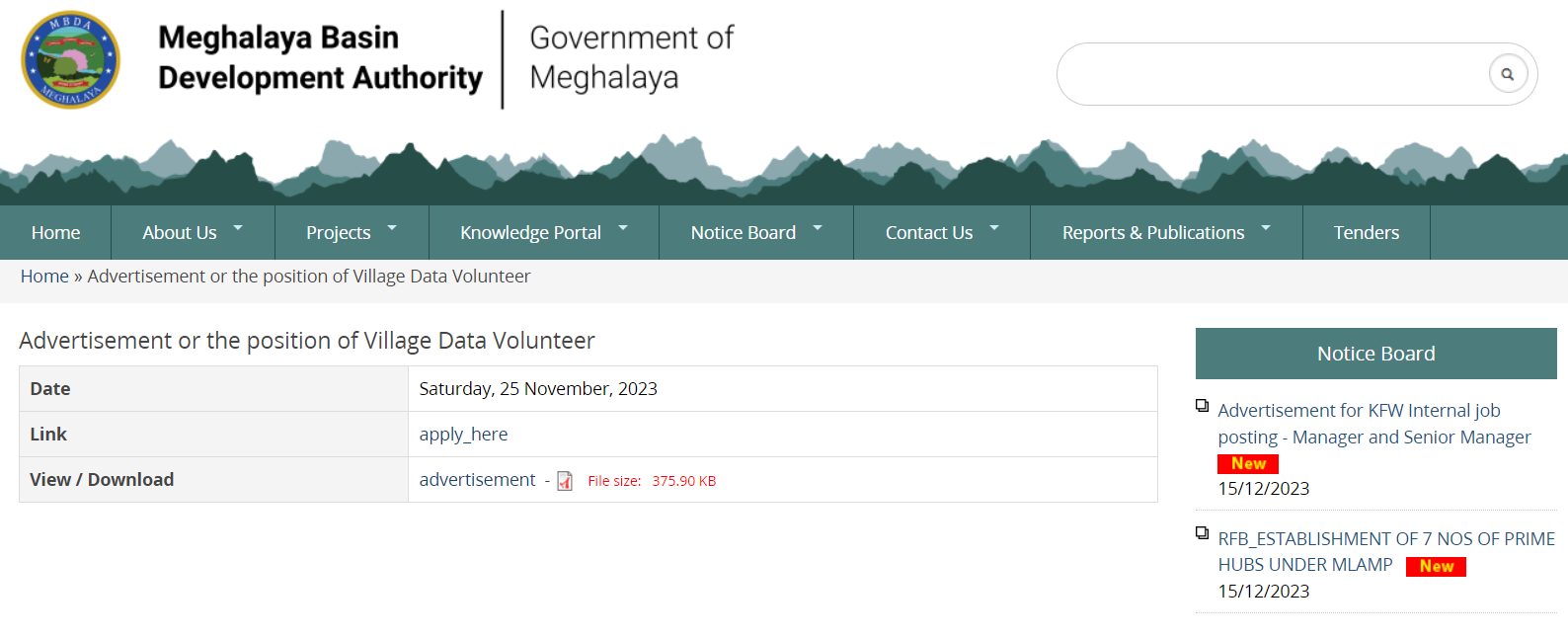Open the Tenders menu item
Image resolution: width=1568 pixels, height=638 pixels.
point(1366,233)
